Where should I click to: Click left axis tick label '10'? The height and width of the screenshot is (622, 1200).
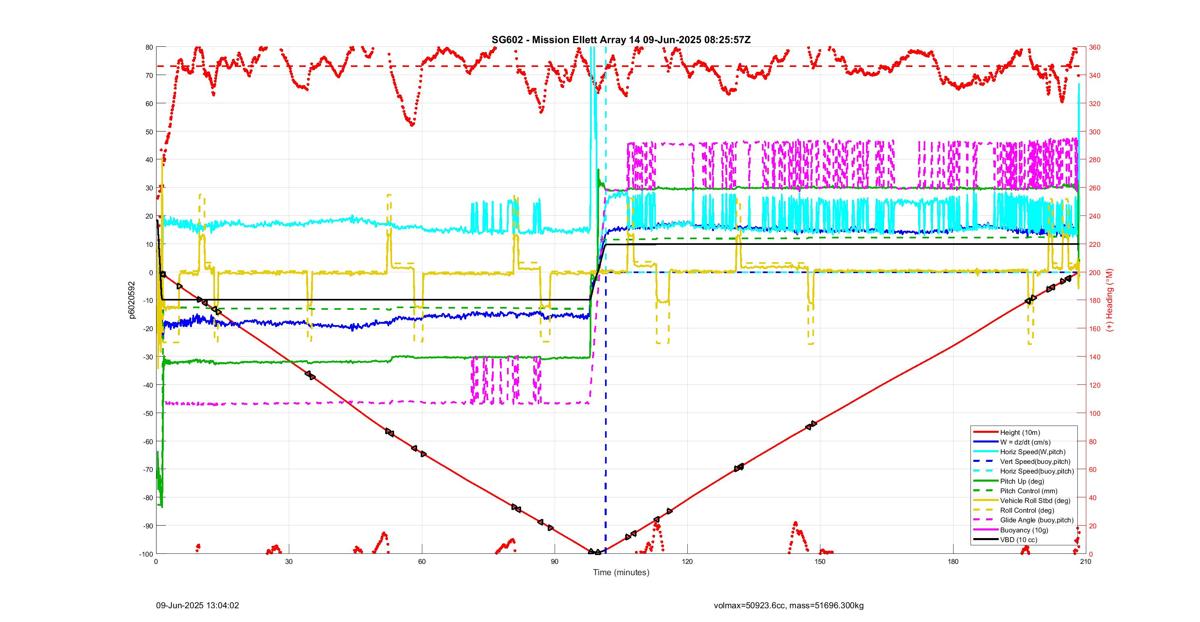pyautogui.click(x=148, y=244)
